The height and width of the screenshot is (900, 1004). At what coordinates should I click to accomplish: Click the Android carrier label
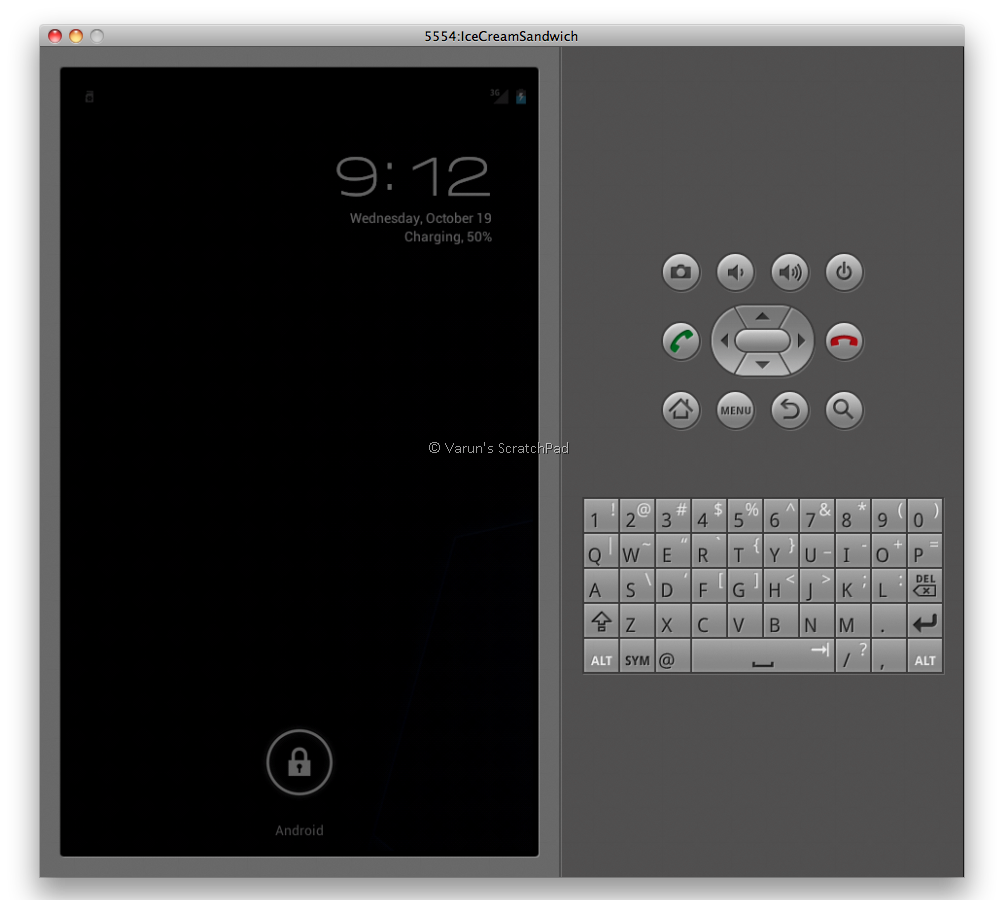pos(299,830)
